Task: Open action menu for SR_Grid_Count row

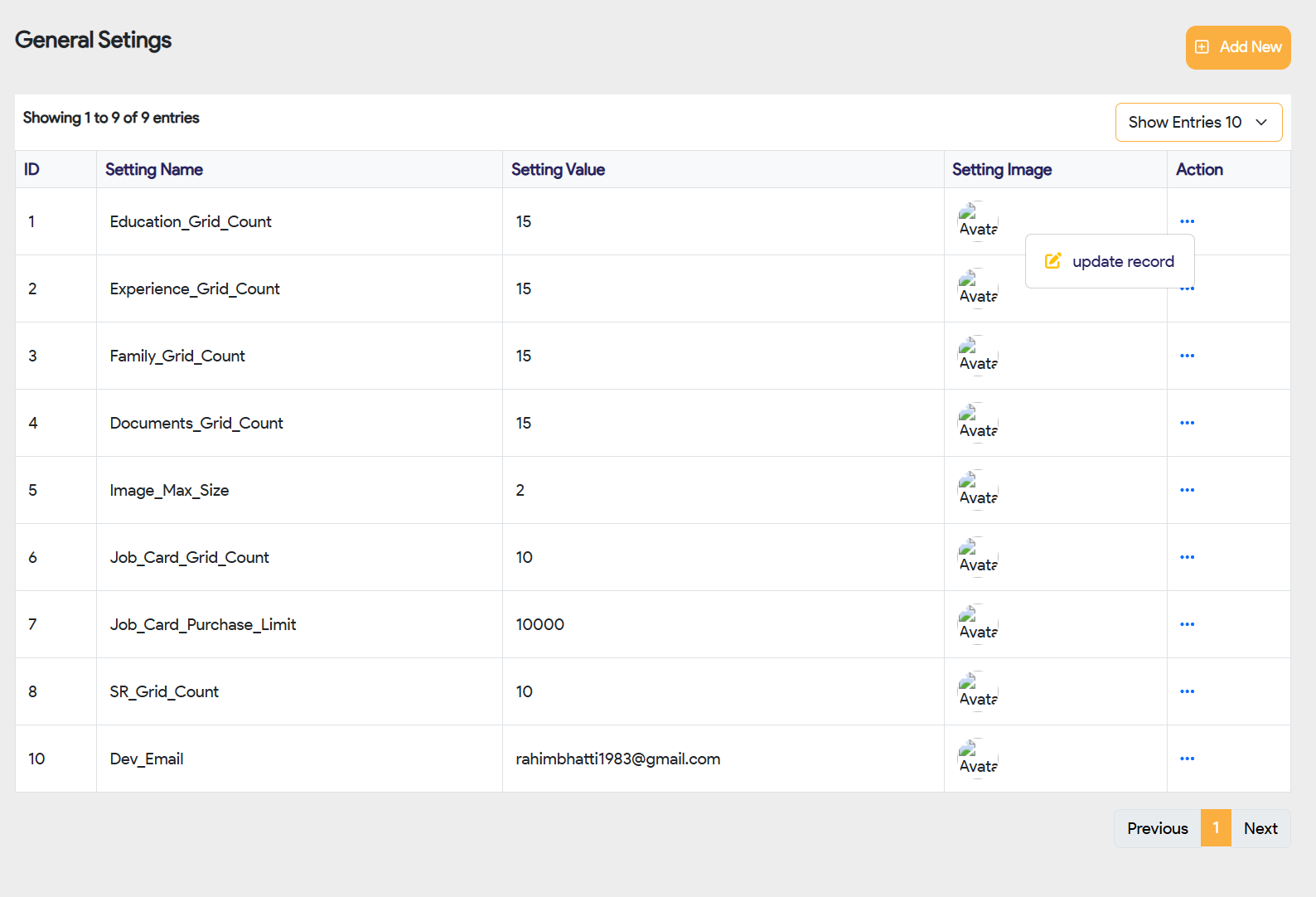Action: [1187, 691]
